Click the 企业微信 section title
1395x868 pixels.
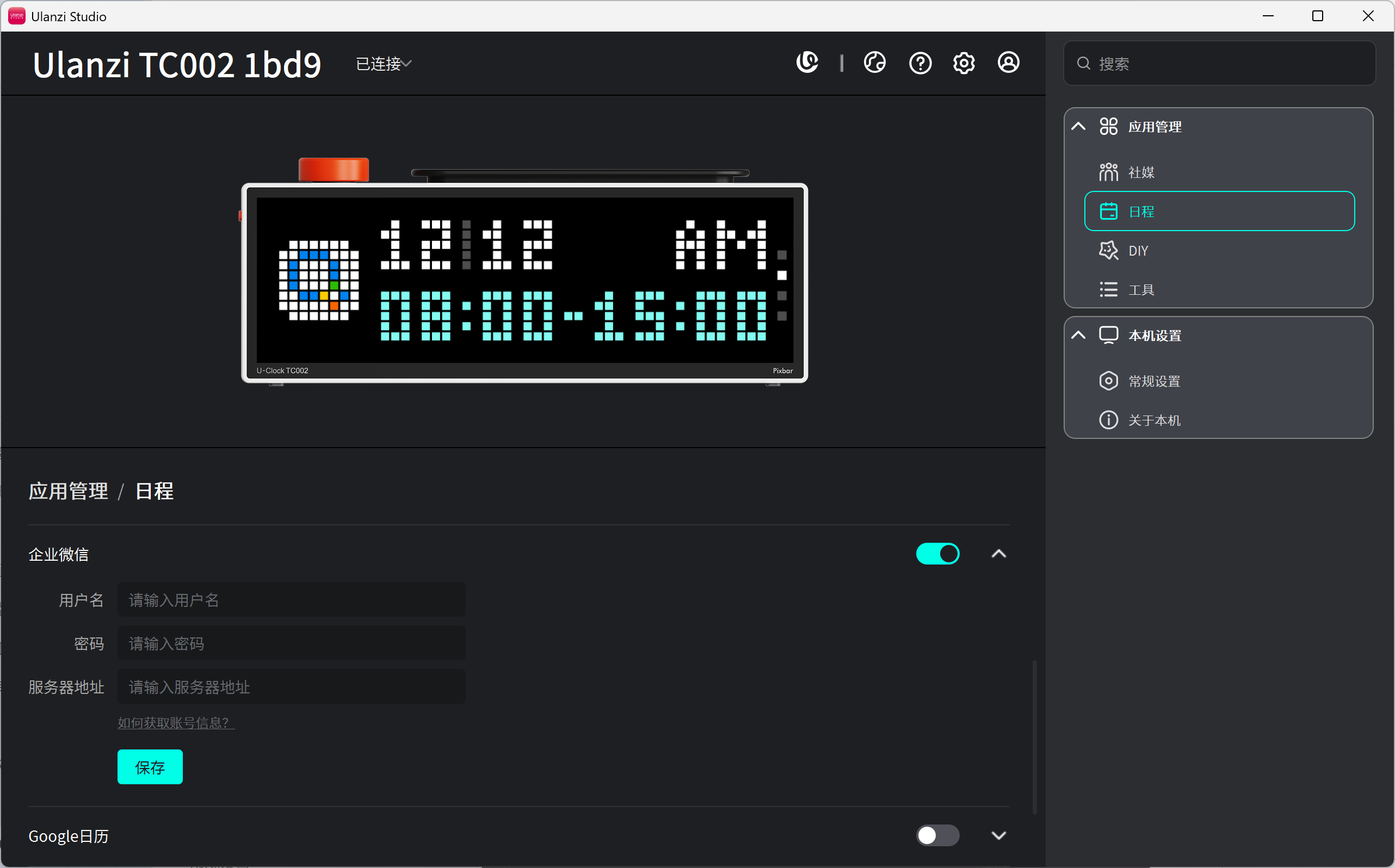[x=59, y=554]
